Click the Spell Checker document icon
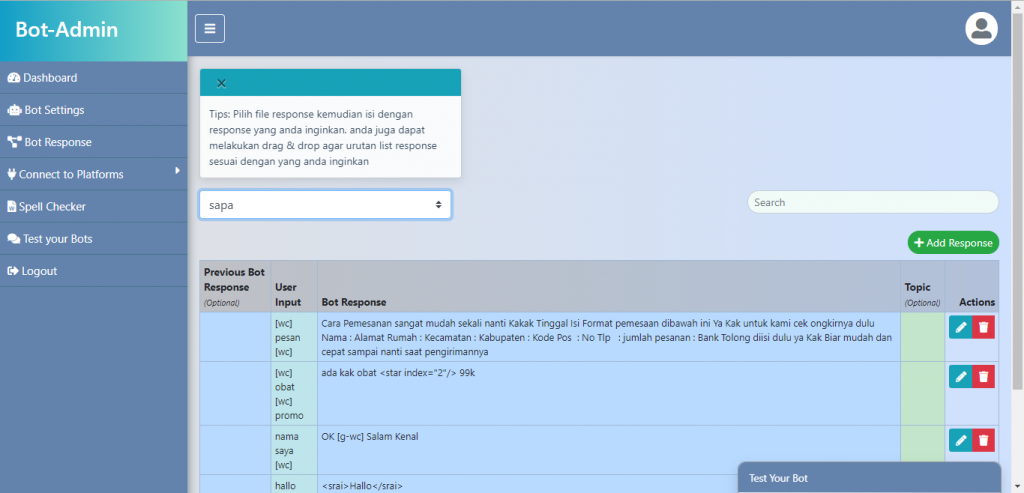The width and height of the screenshot is (1024, 493). pyautogui.click(x=11, y=206)
